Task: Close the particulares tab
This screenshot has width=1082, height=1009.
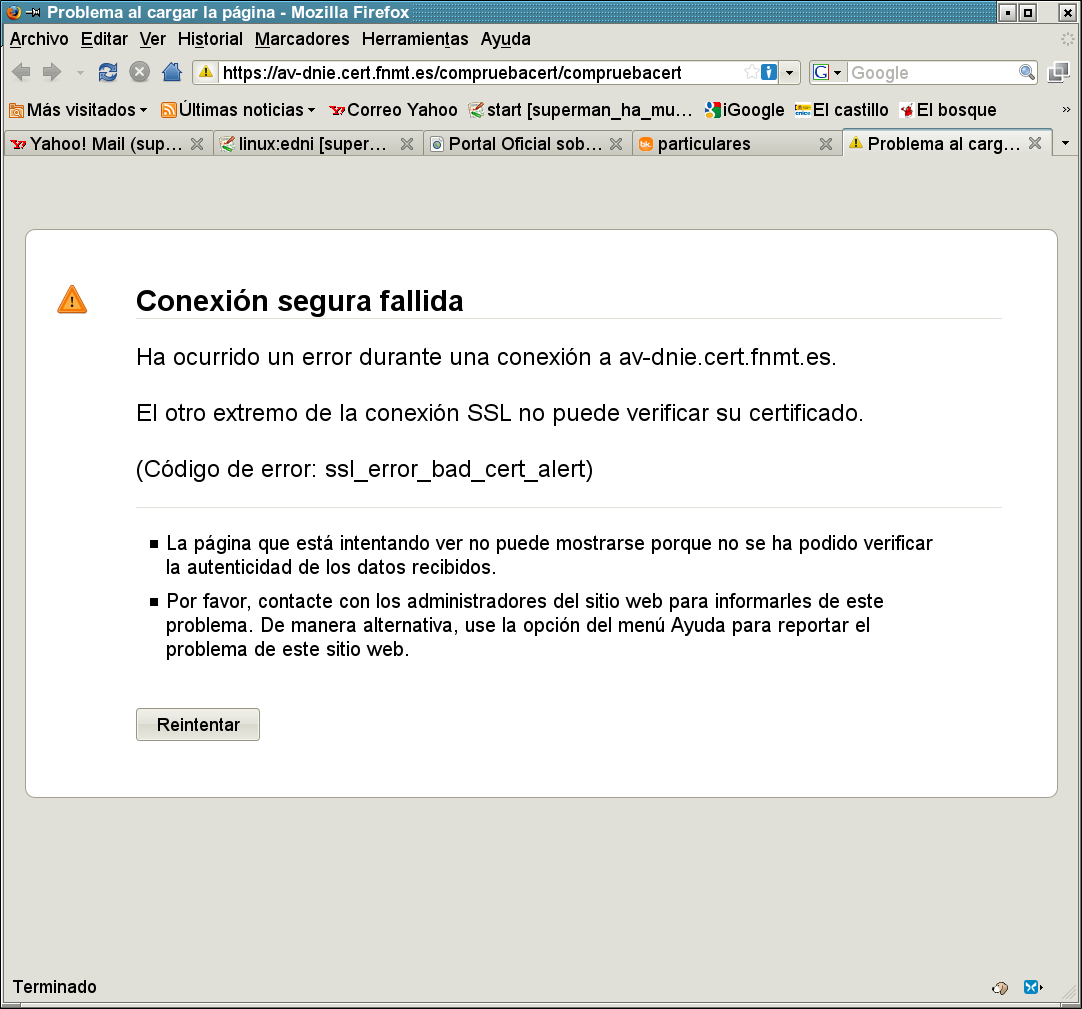Action: click(825, 144)
